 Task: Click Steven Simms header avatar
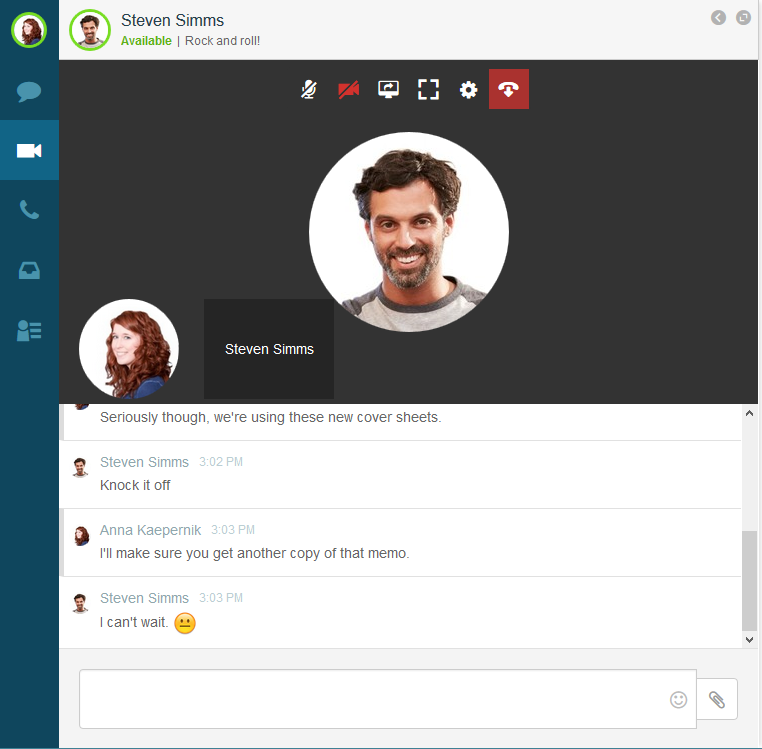[90, 30]
